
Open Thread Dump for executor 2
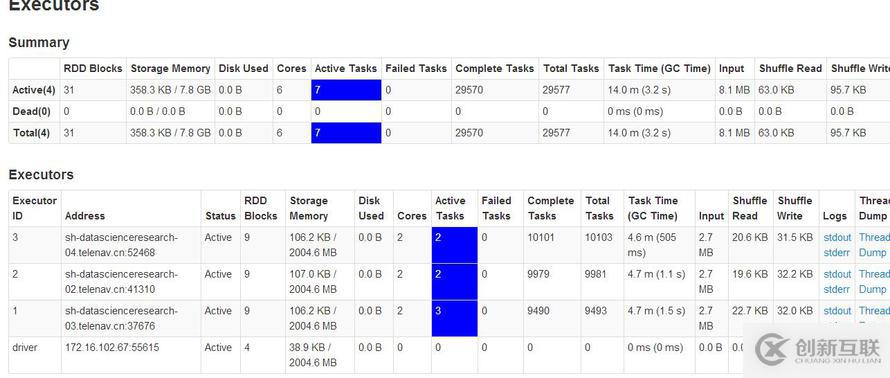tap(874, 282)
